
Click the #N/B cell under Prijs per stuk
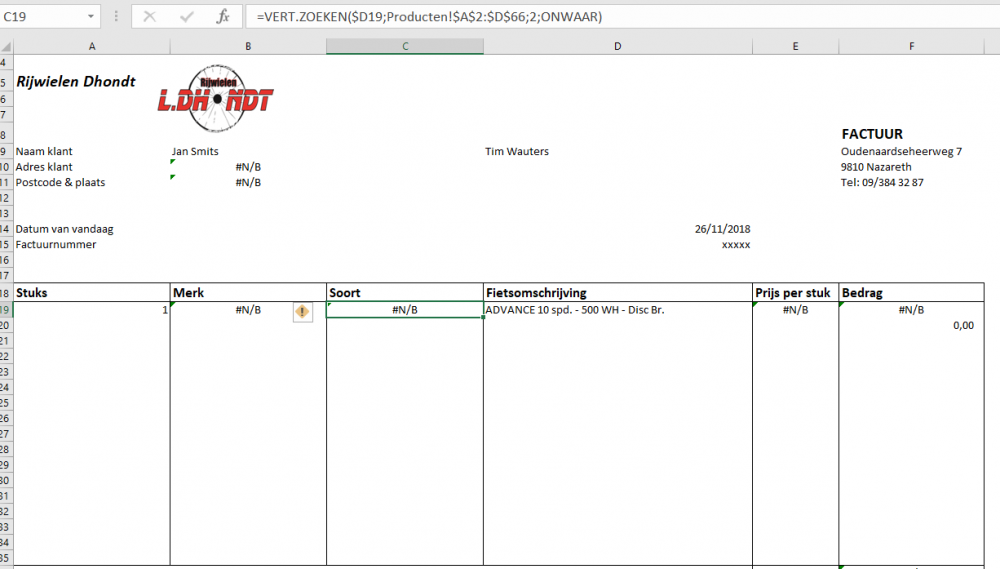click(795, 309)
